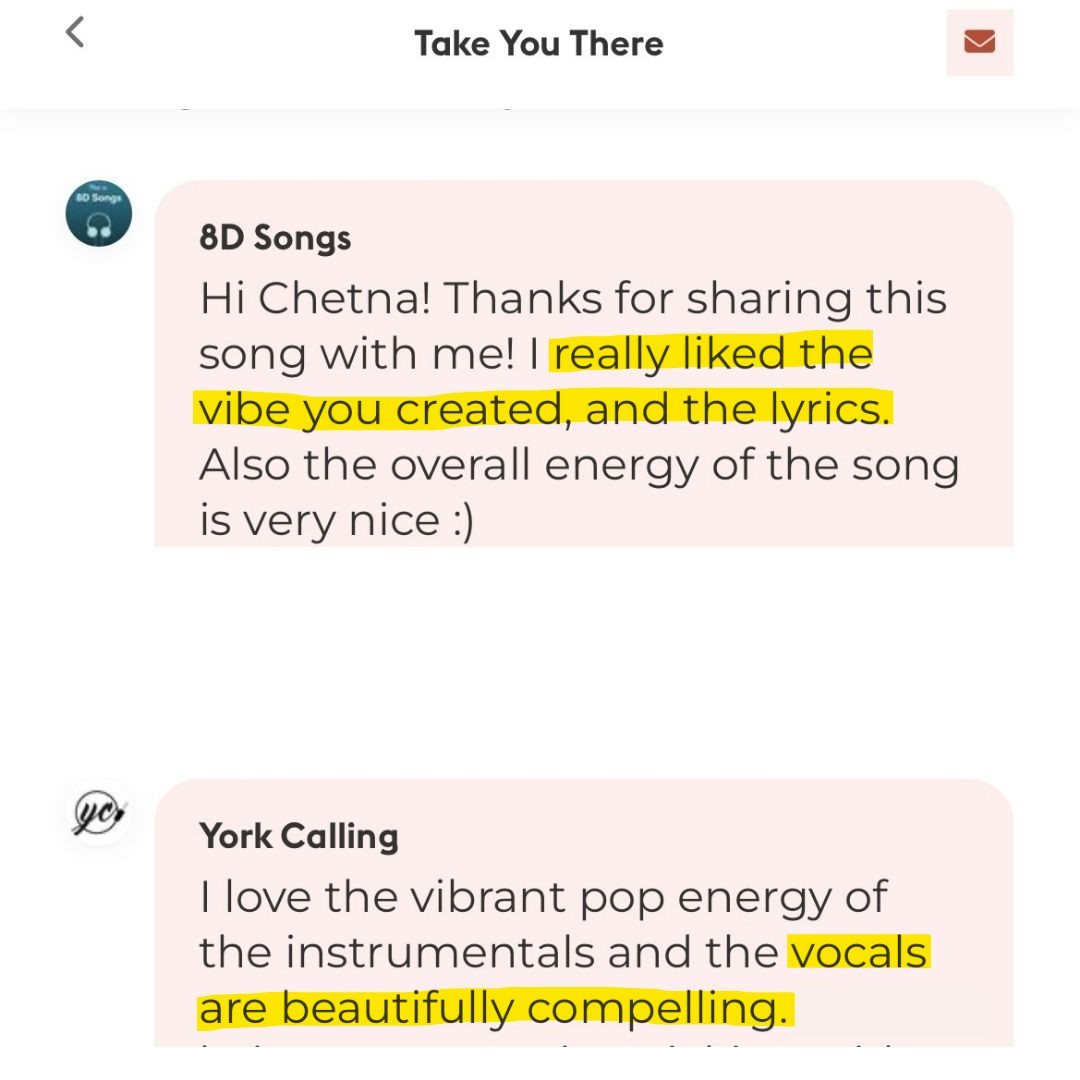Open the 8D Songs feedback message bubble
This screenshot has height=1080, width=1080.
point(583,364)
